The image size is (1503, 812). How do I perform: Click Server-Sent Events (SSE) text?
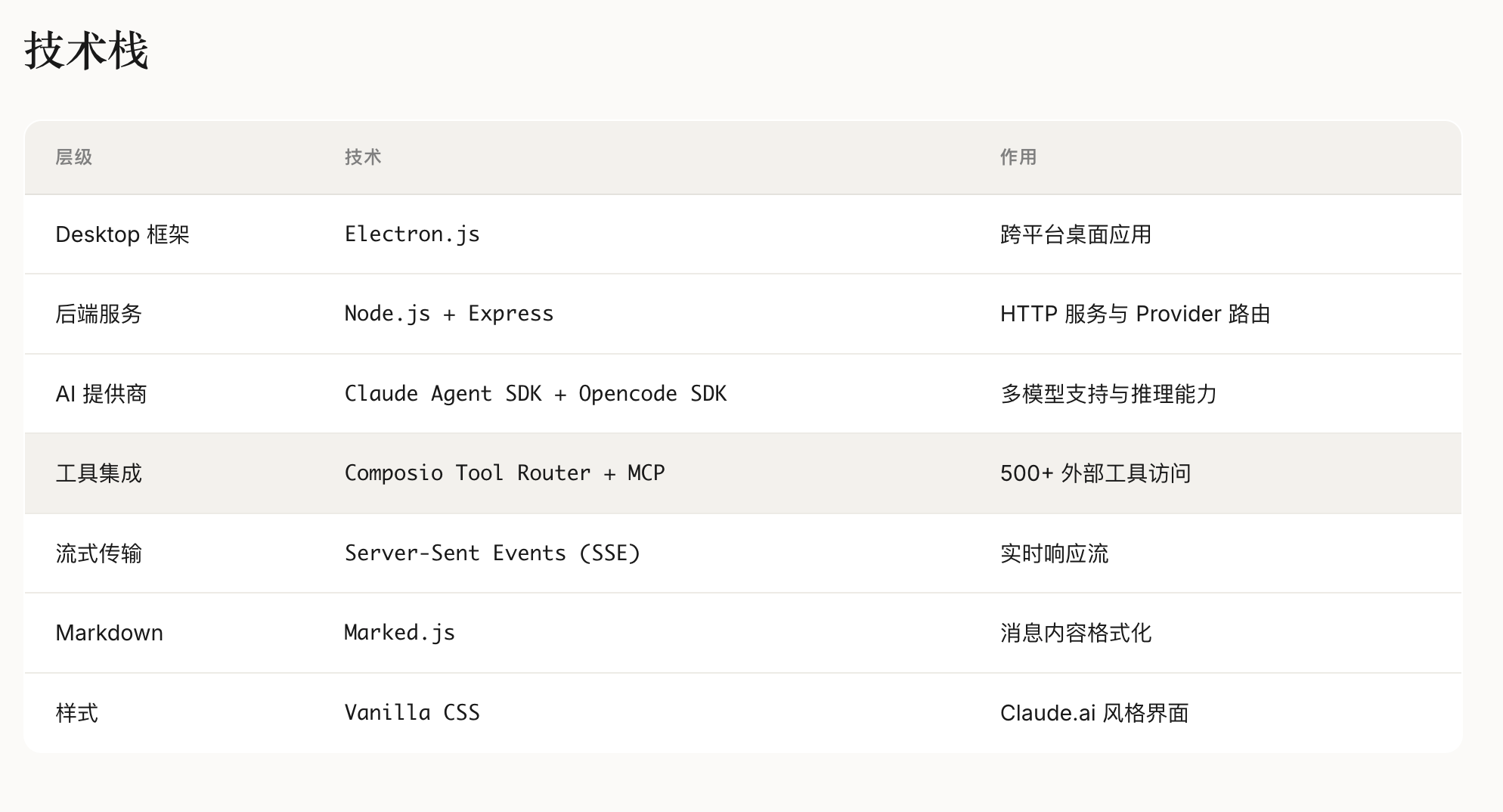click(x=492, y=553)
